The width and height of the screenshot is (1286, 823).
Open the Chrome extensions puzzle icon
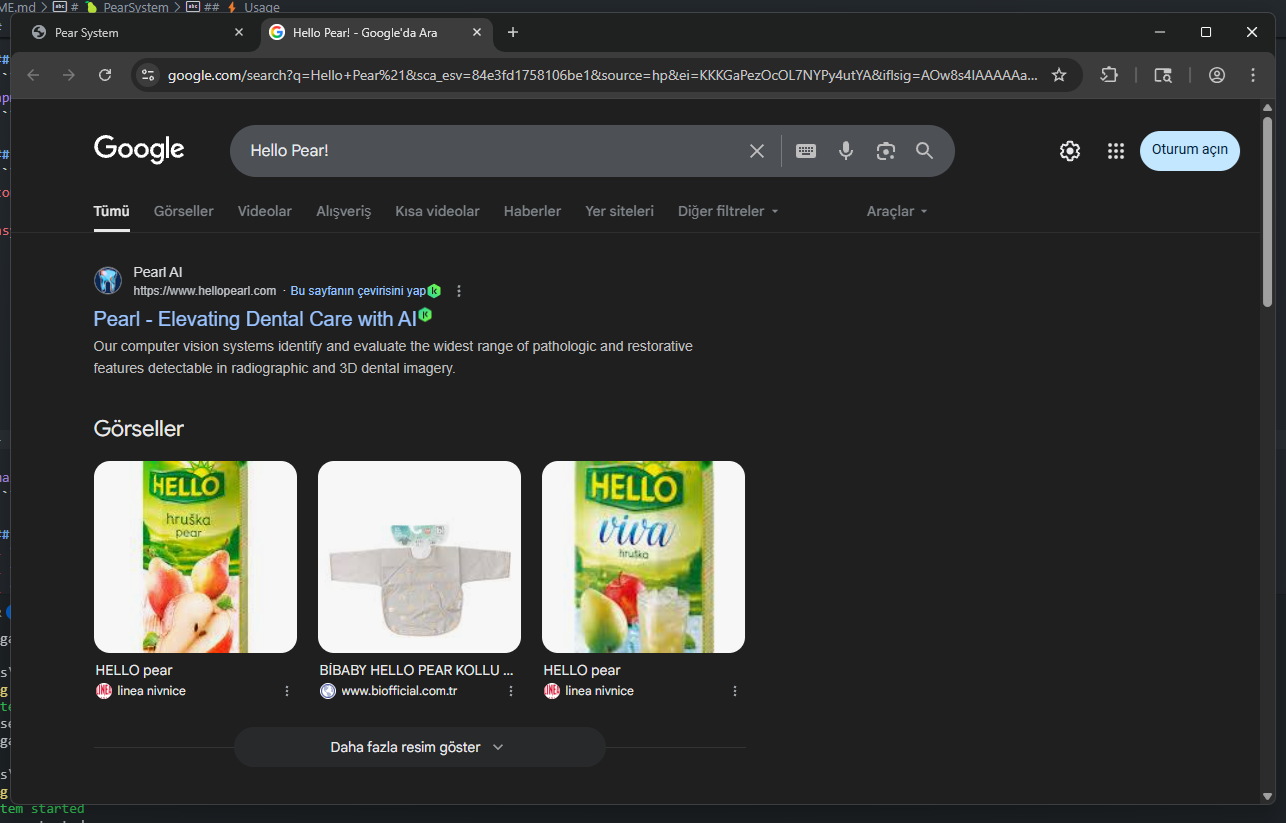[x=1109, y=75]
